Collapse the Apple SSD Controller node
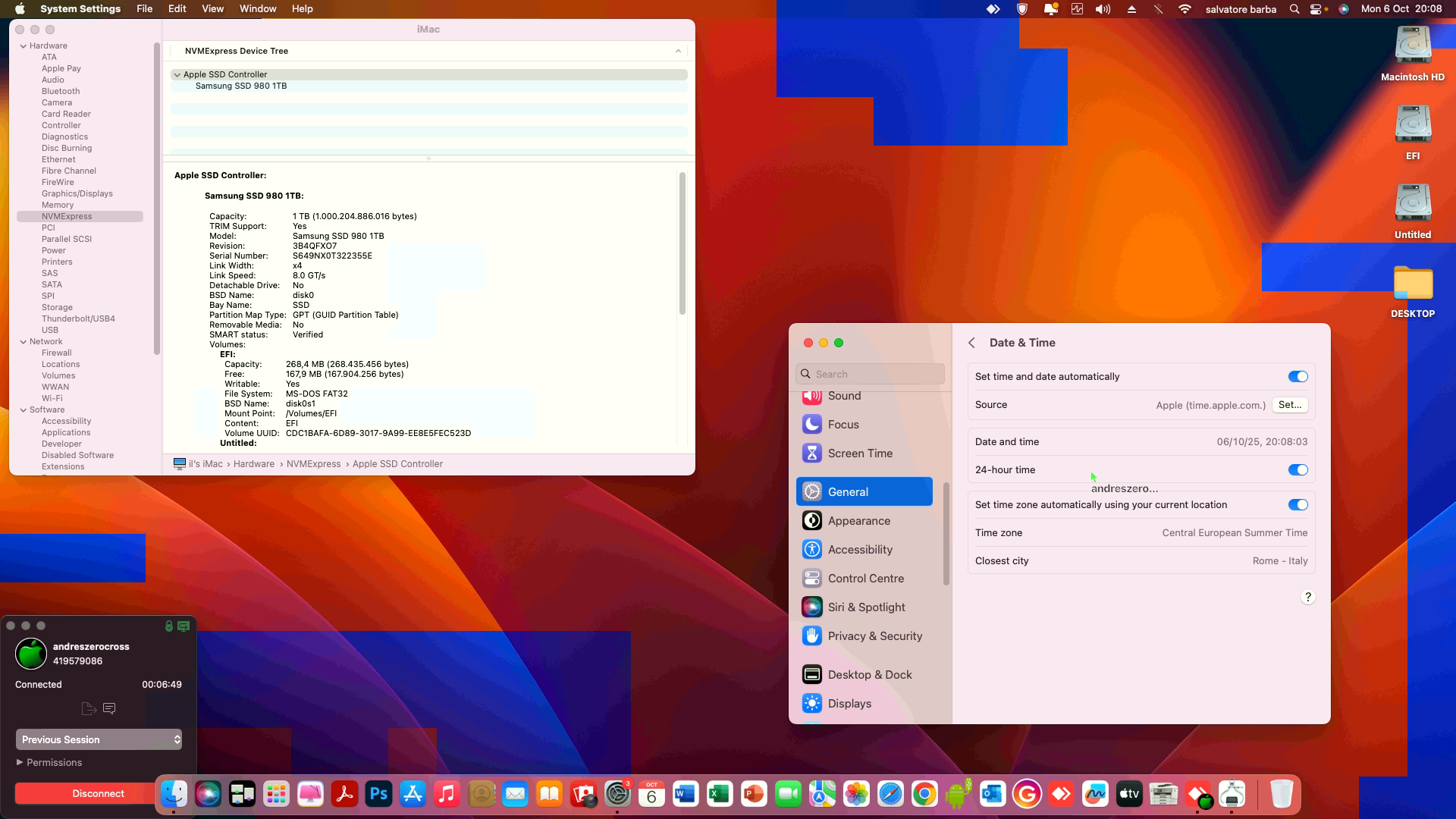 coord(177,75)
